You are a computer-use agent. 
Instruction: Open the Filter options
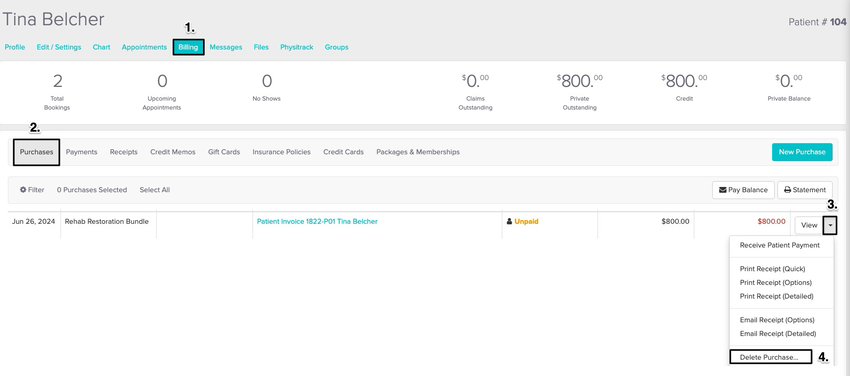[32, 190]
